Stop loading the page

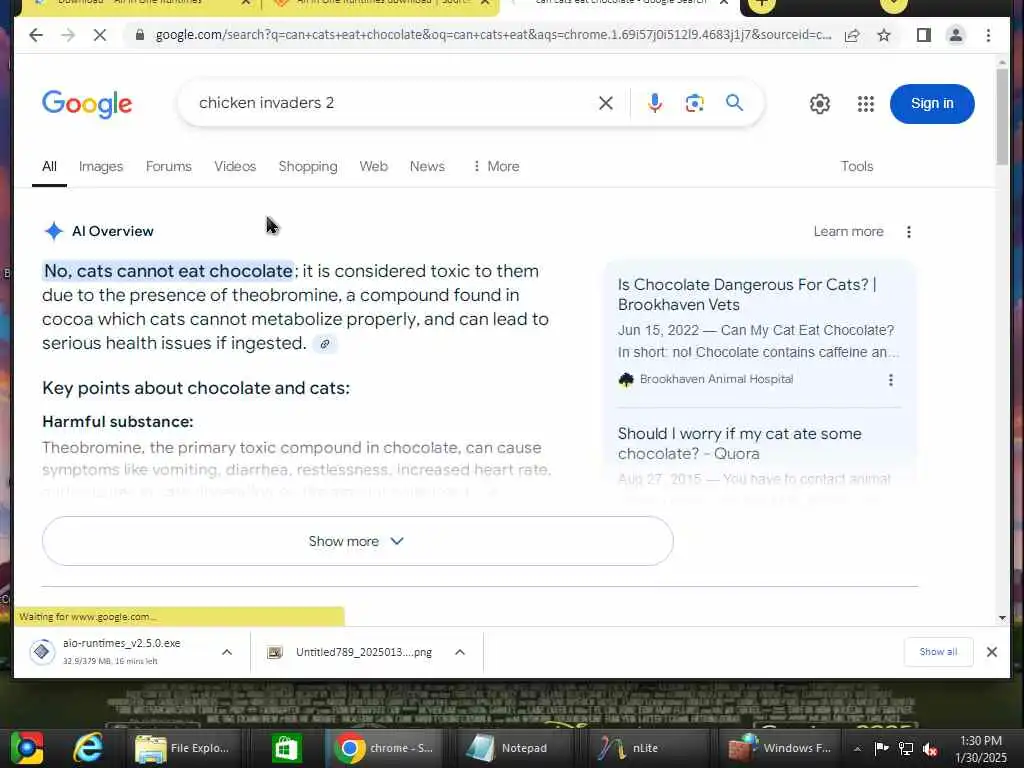(x=100, y=35)
